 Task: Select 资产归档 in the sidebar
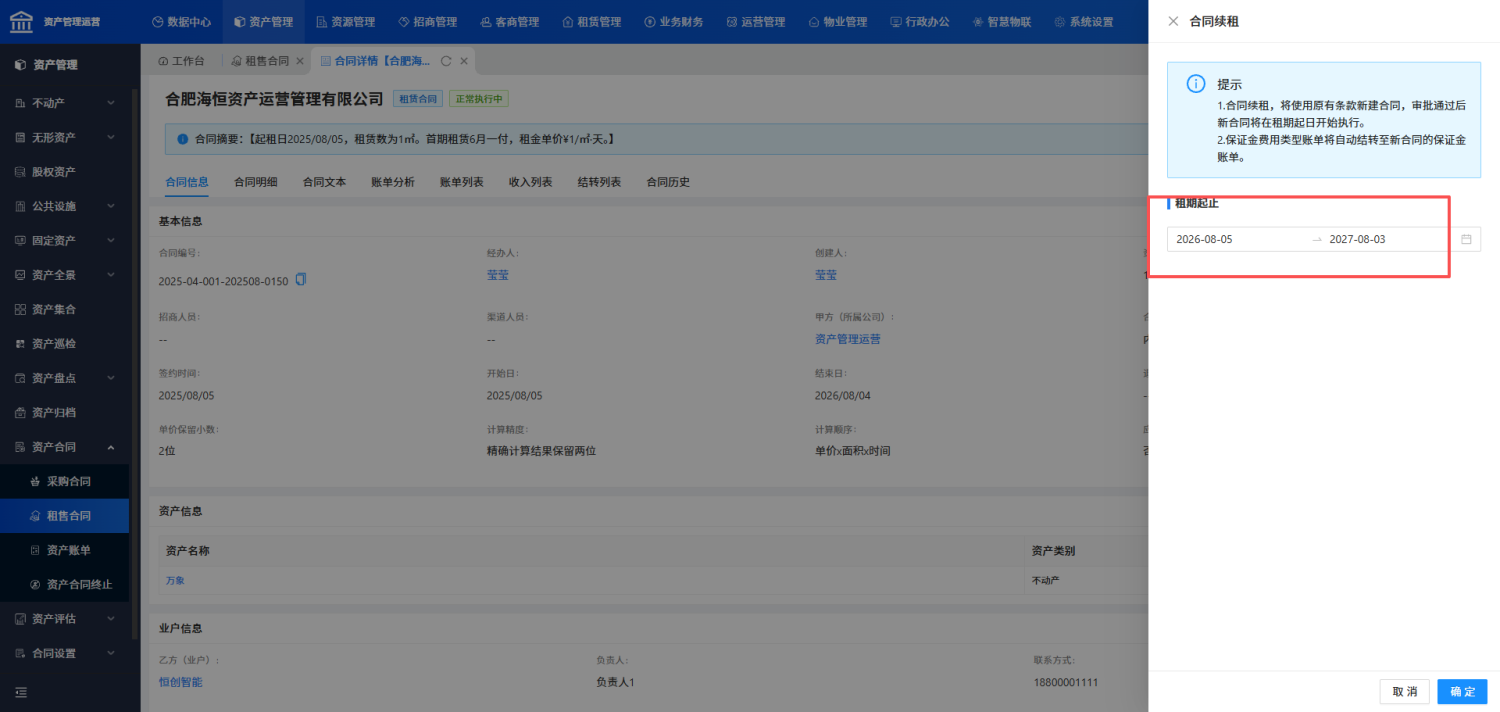click(65, 413)
